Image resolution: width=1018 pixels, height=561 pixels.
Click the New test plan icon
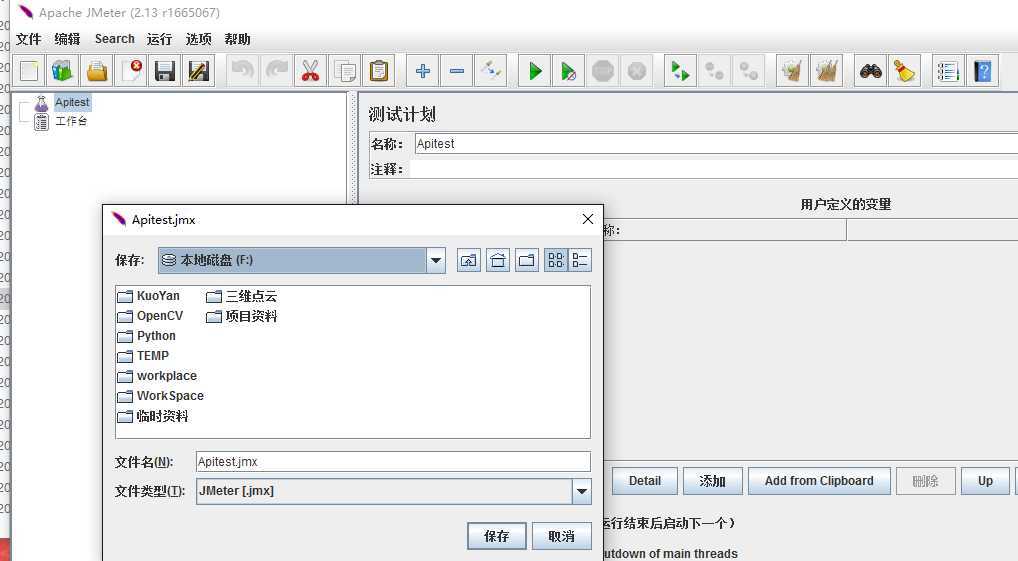(29, 71)
